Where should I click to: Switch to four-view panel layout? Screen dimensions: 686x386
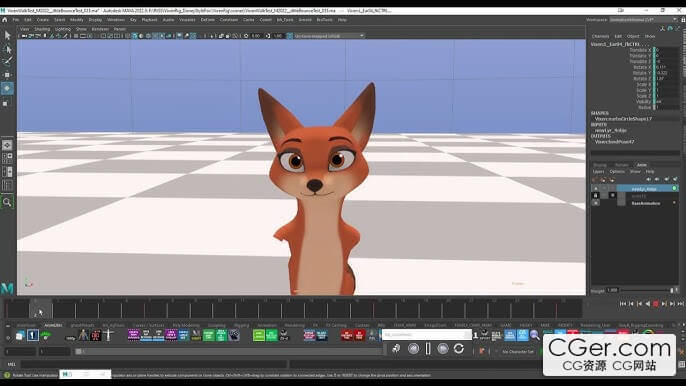pos(7,158)
